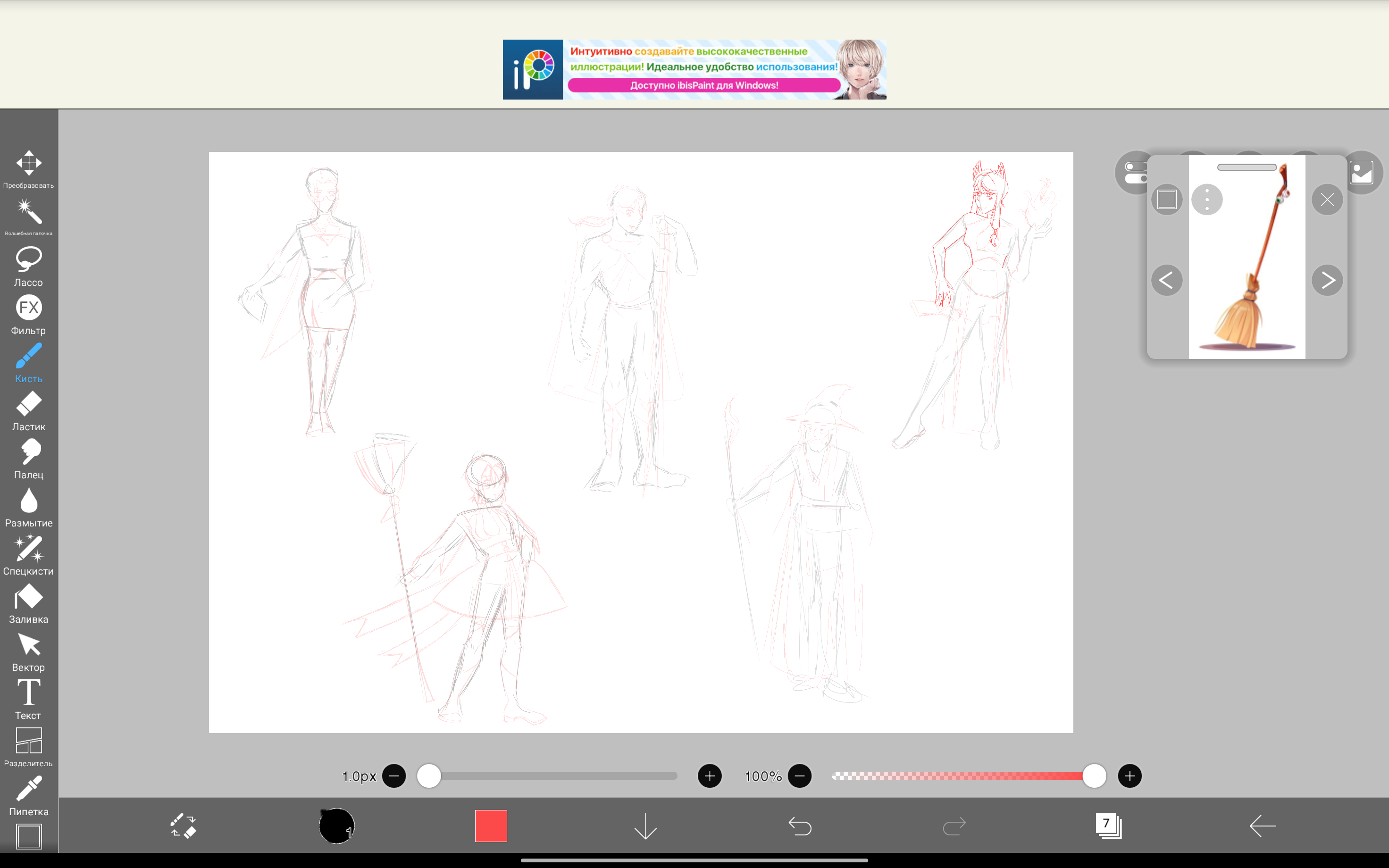Show previous reference image with left chevron
Screen dimensions: 1389x868
click(1166, 280)
